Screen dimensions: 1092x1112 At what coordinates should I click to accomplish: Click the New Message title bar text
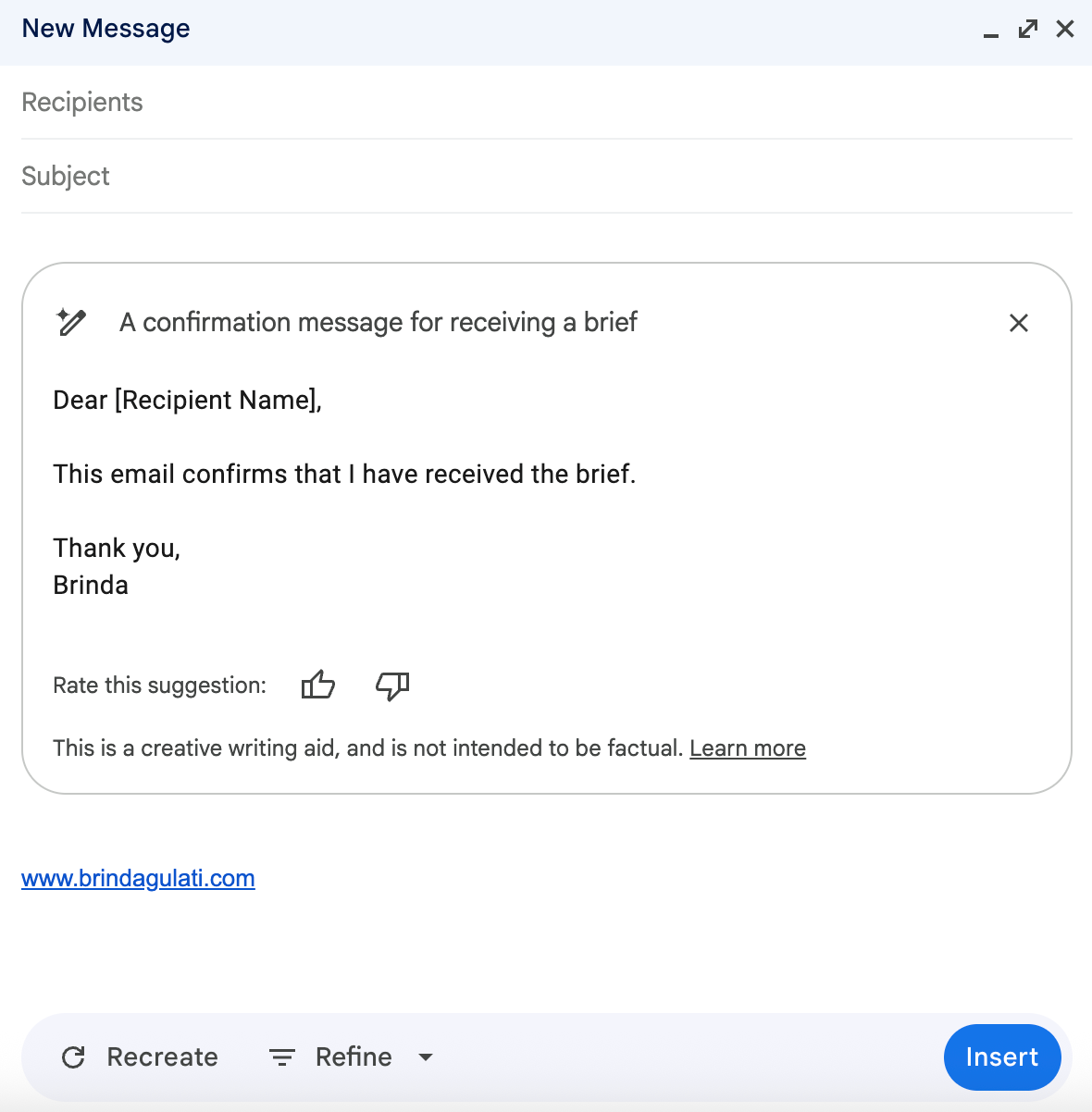(105, 29)
